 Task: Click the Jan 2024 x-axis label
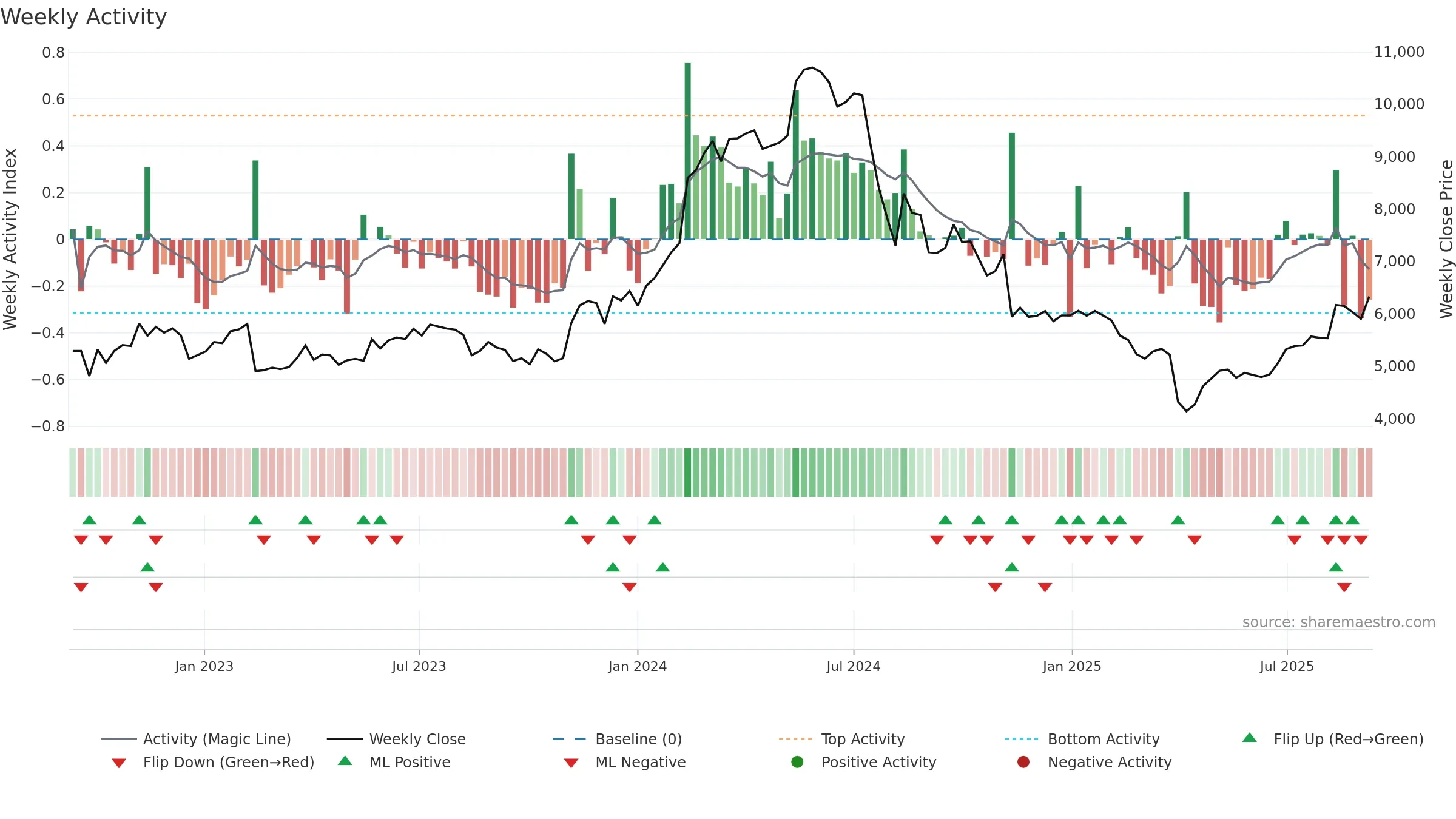[638, 666]
